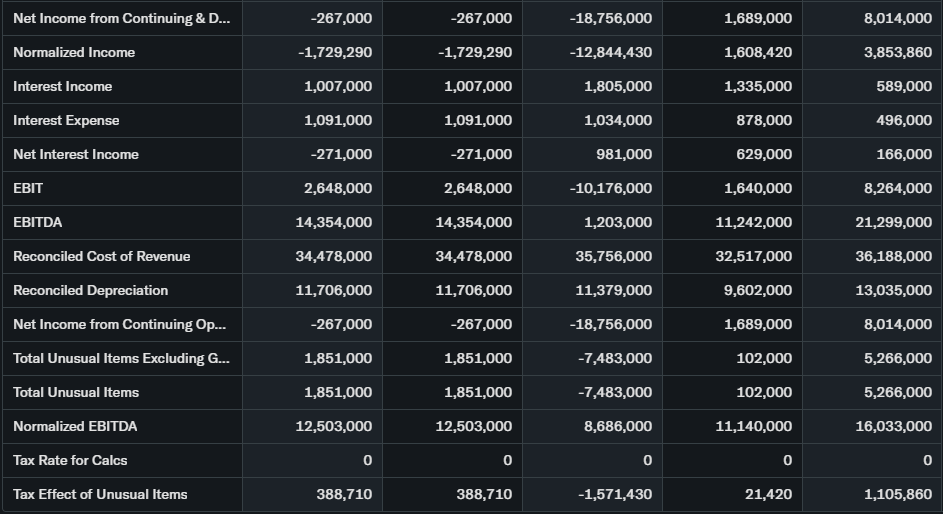Select the Tax Effect value -1,571,430
Screen dimensions: 943x514
(x=614, y=494)
